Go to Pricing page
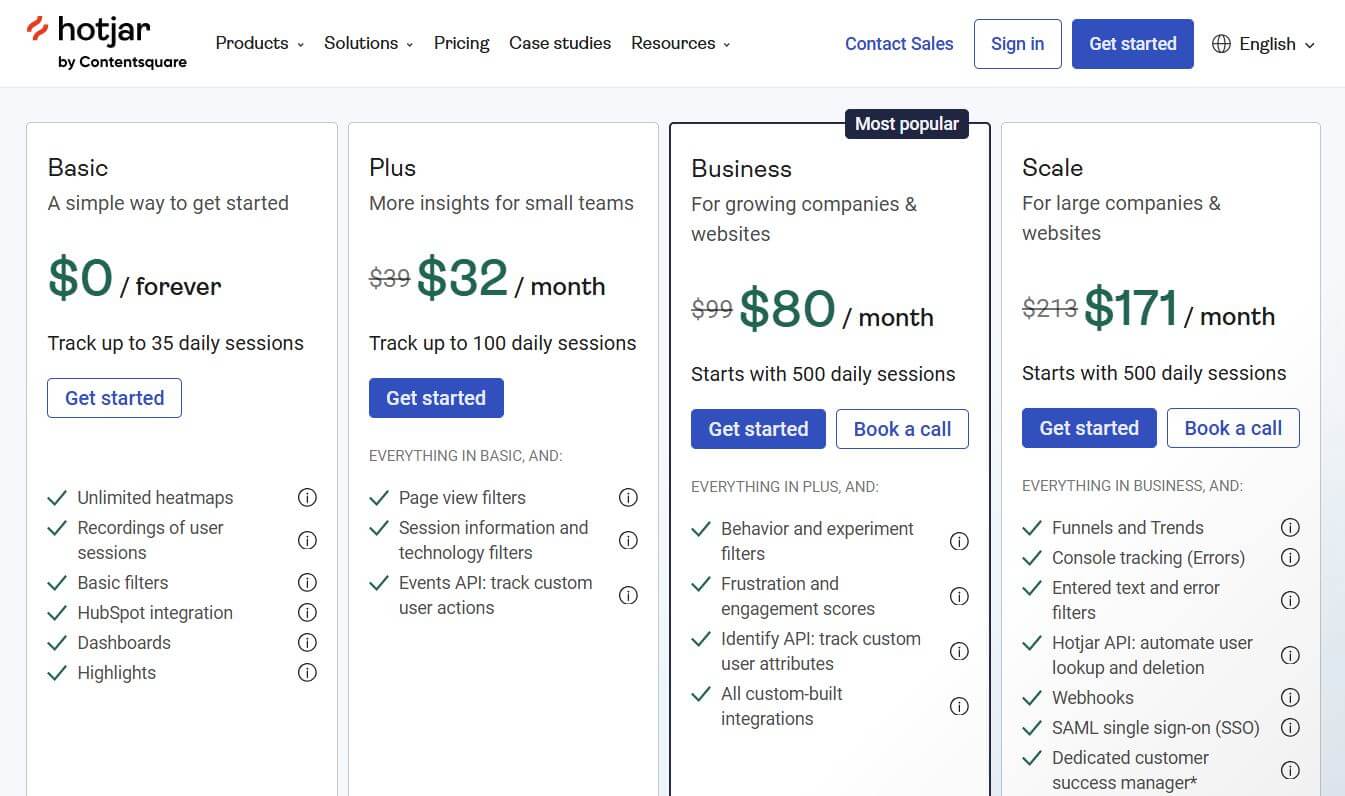Viewport: 1345px width, 796px height. click(462, 43)
